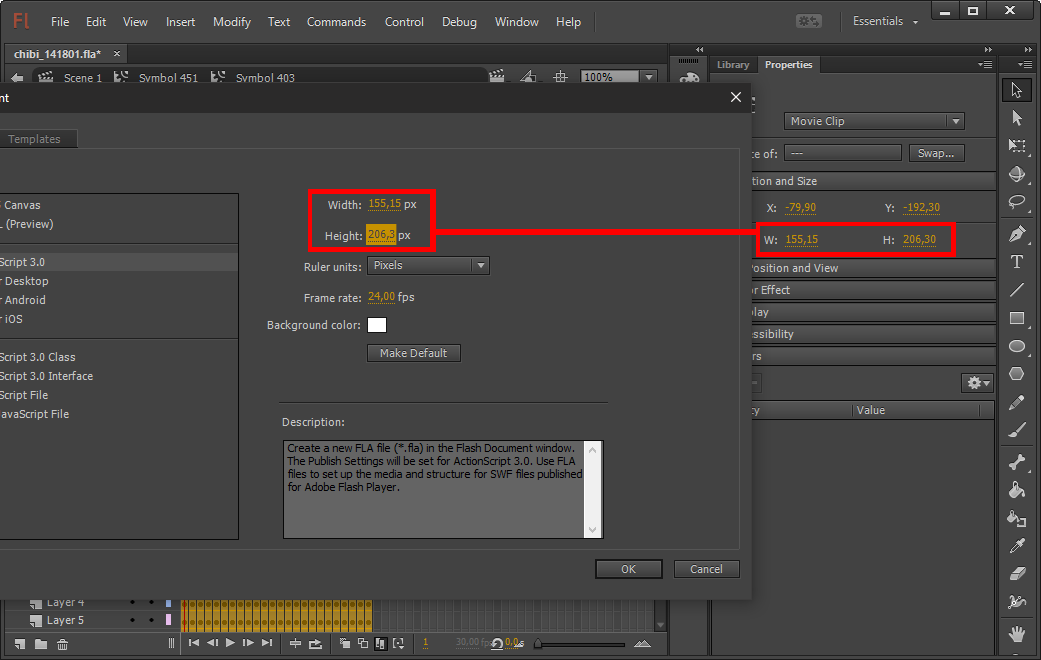Toggle the Loop playback button in timeline
The image size is (1041, 660).
point(315,643)
